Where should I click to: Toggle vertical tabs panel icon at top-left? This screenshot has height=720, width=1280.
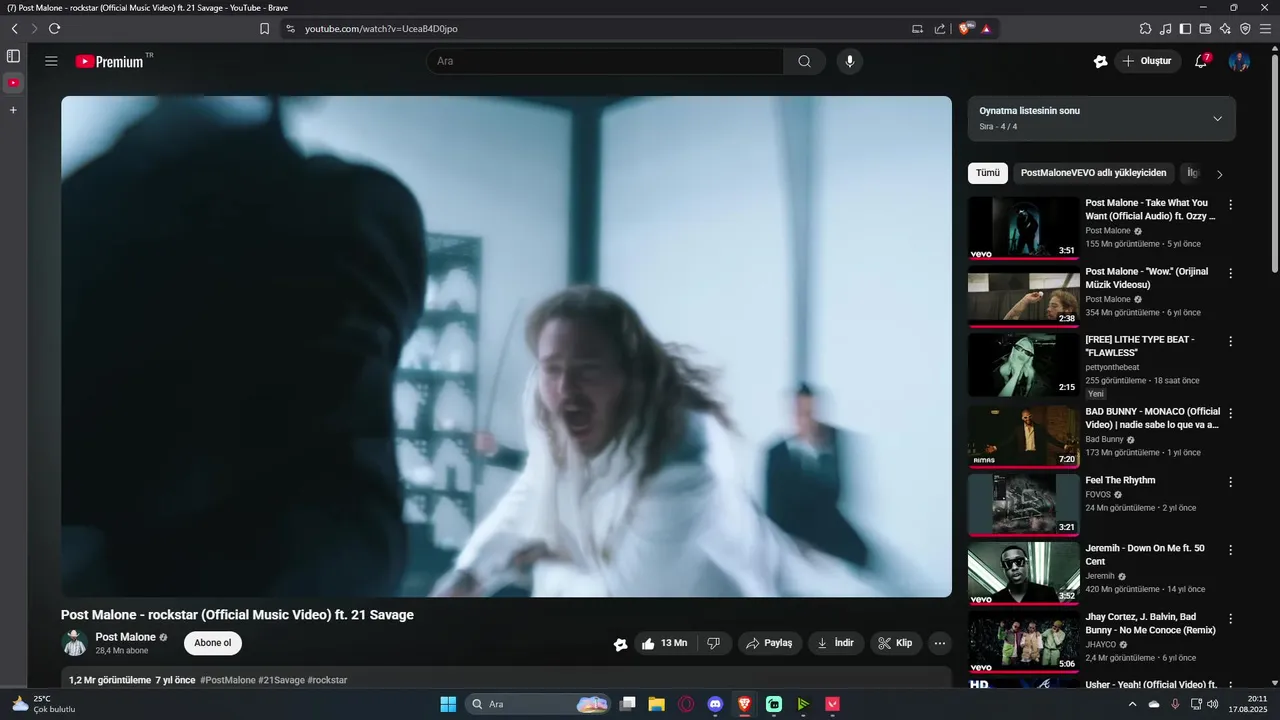click(13, 56)
